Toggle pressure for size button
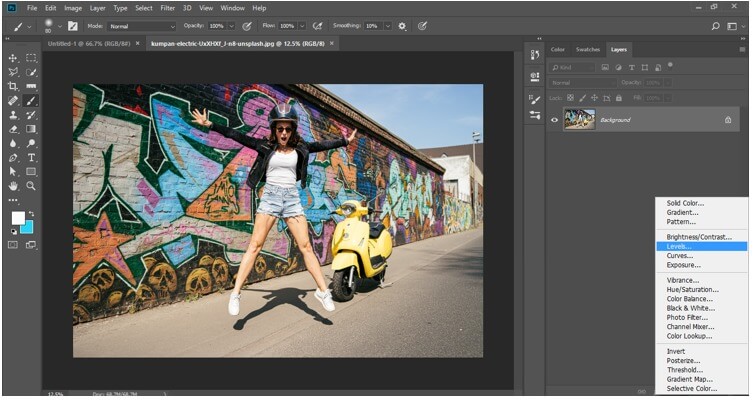The height and width of the screenshot is (402, 754). pyautogui.click(x=422, y=26)
